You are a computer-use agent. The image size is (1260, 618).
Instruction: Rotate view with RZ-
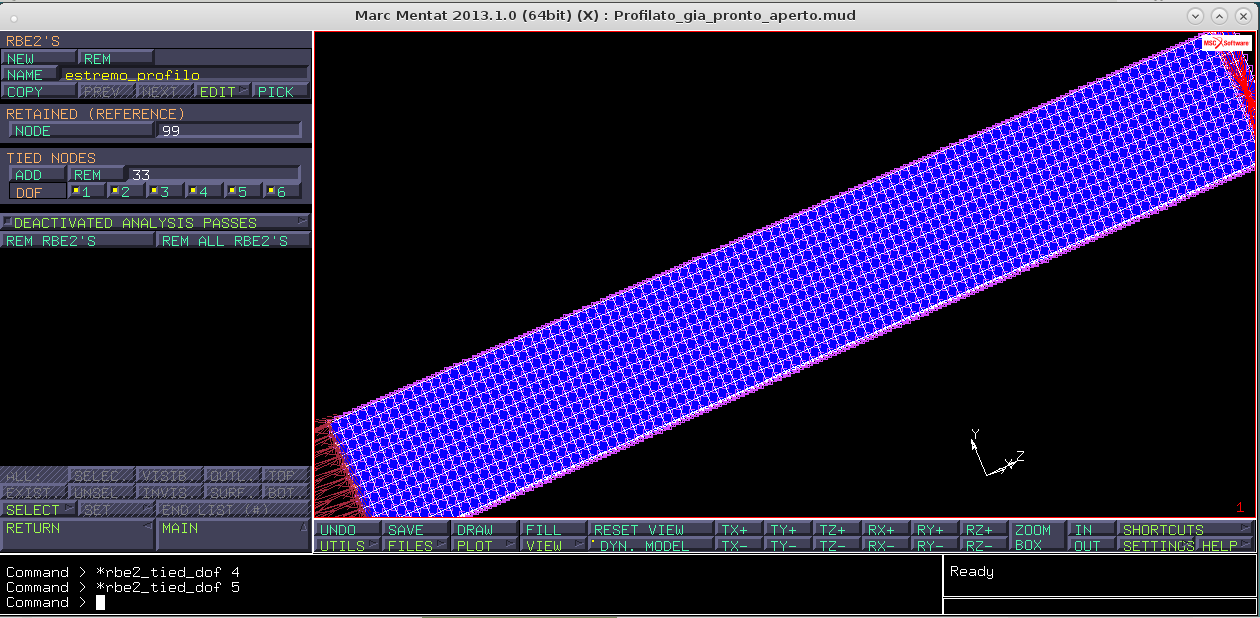tap(985, 546)
